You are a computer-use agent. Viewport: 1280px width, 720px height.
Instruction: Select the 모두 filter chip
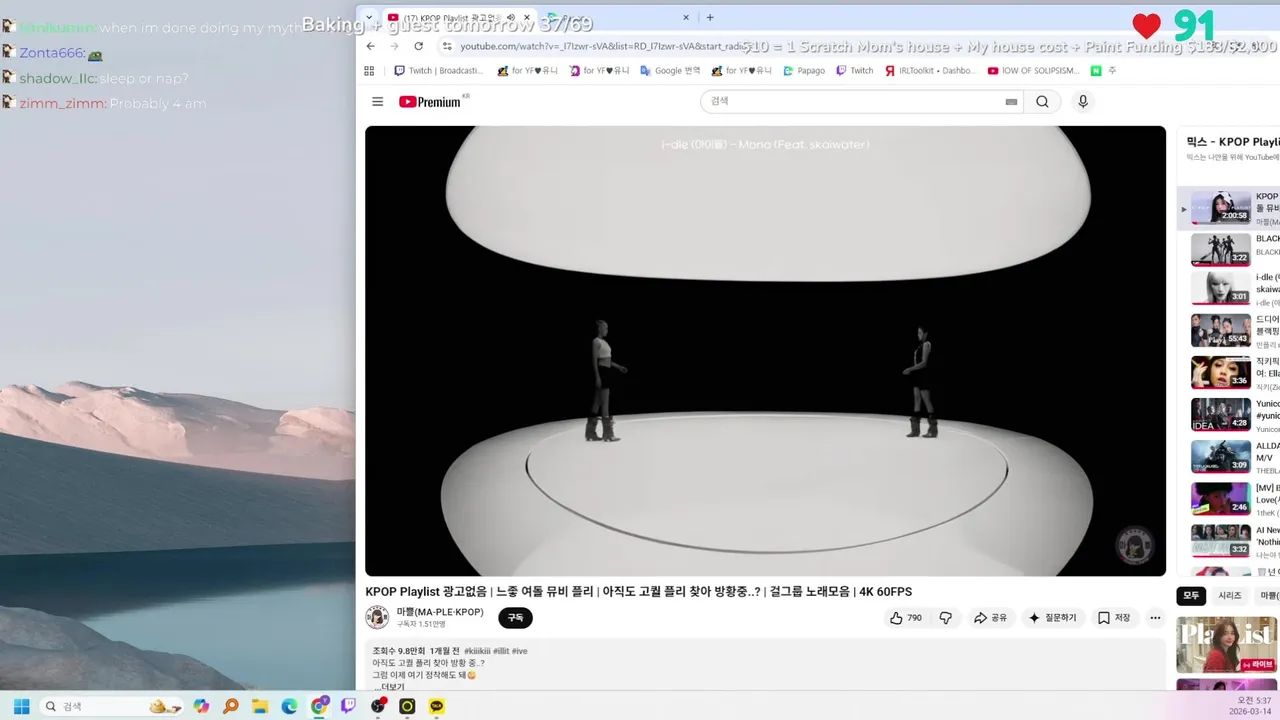1191,595
